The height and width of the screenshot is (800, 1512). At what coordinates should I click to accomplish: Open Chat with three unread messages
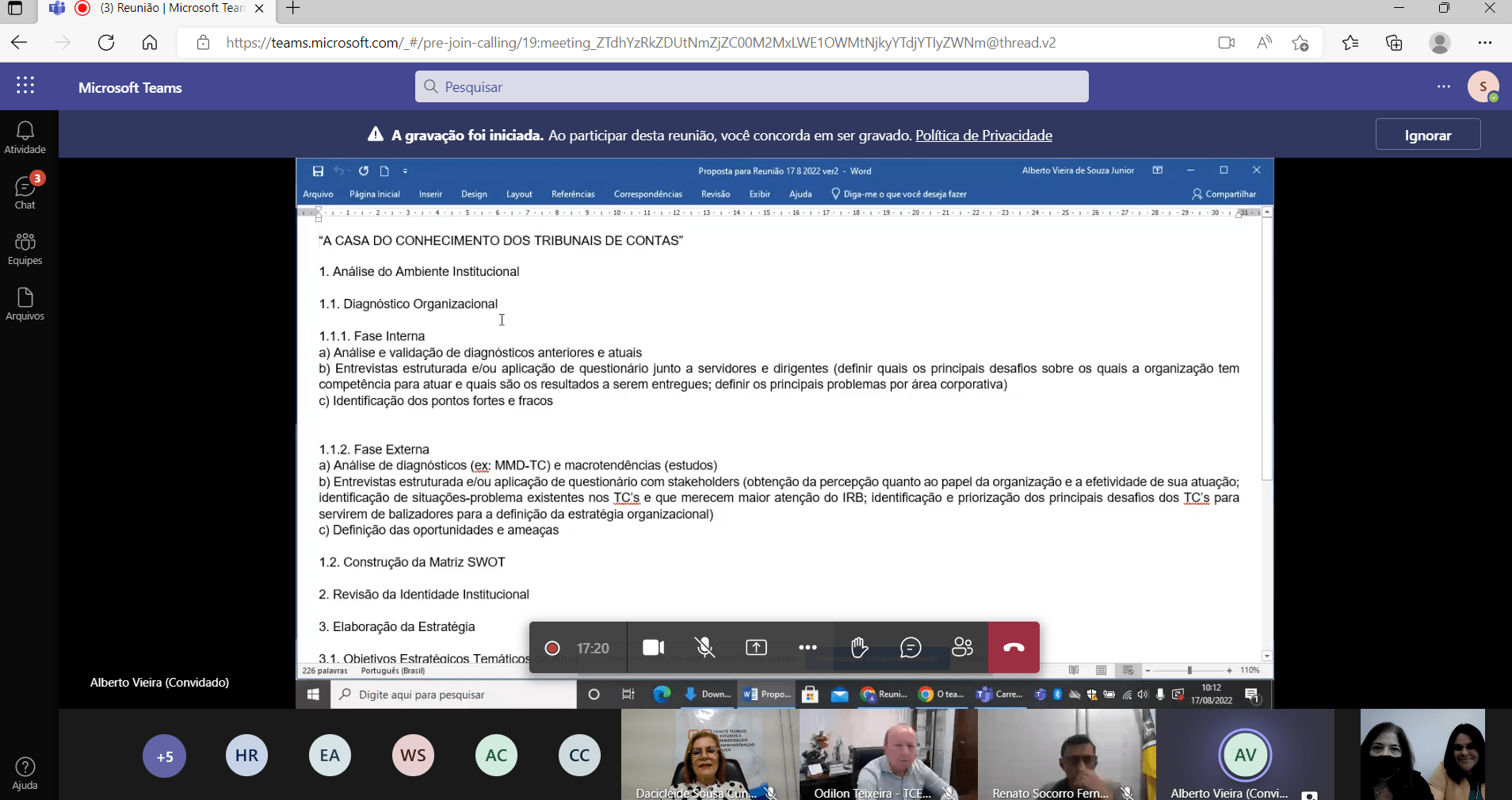click(x=25, y=193)
